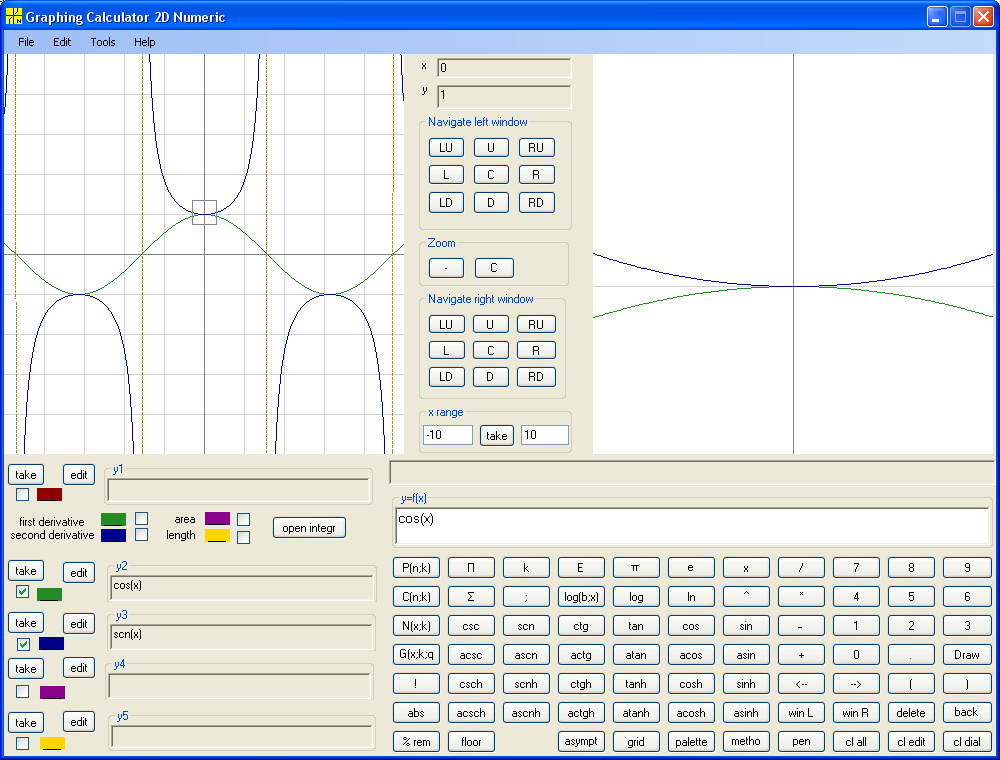Click the plus operator key

pyautogui.click(x=801, y=655)
